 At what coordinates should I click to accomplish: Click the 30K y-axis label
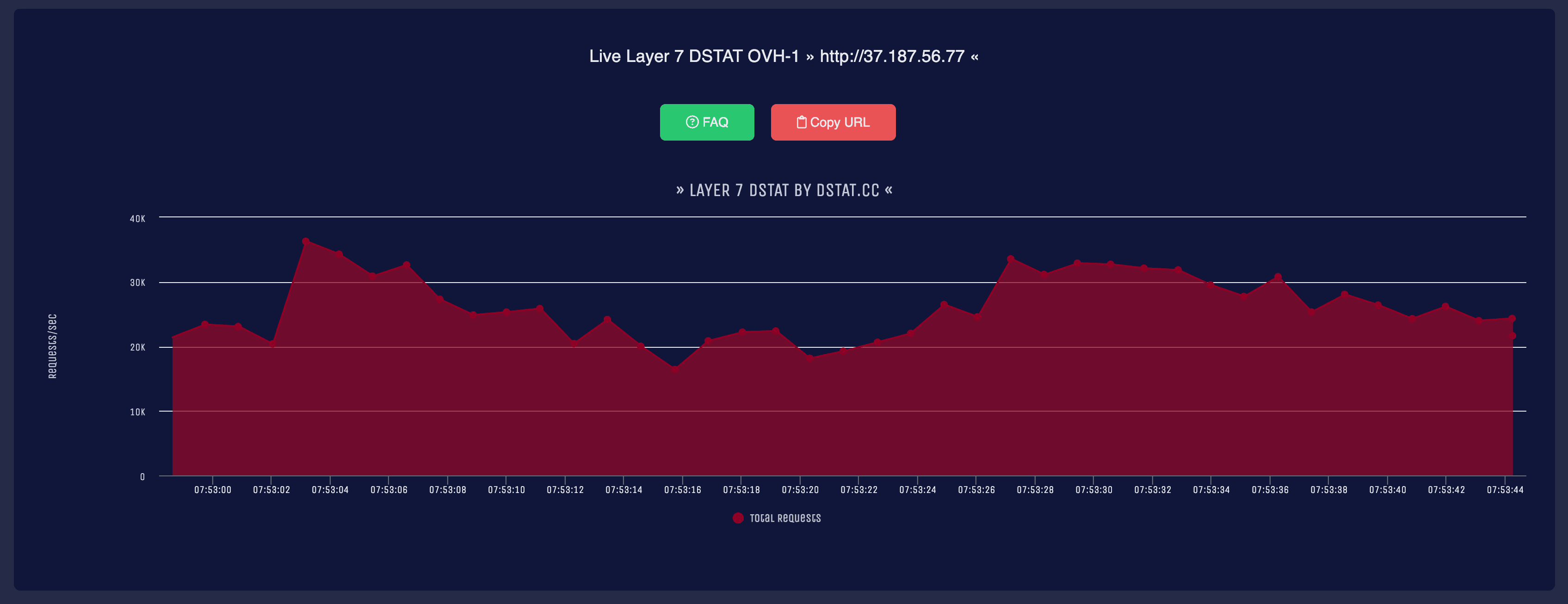[137, 283]
